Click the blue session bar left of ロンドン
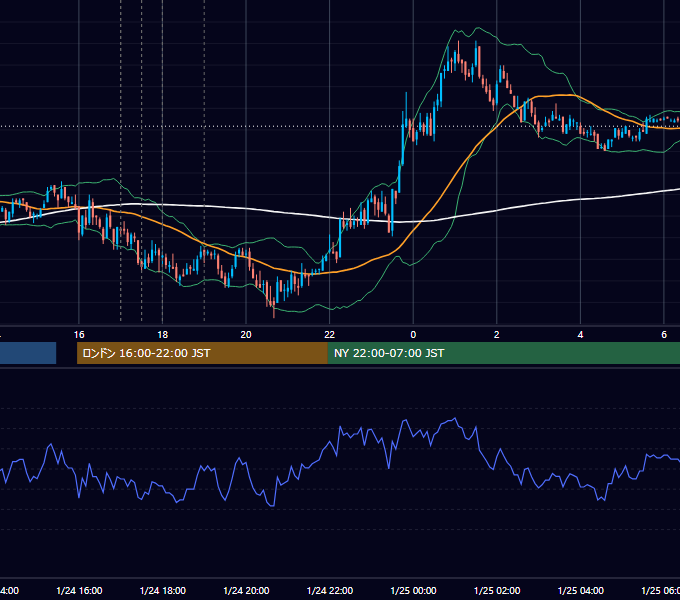Image resolution: width=680 pixels, height=600 pixels. pos(28,353)
